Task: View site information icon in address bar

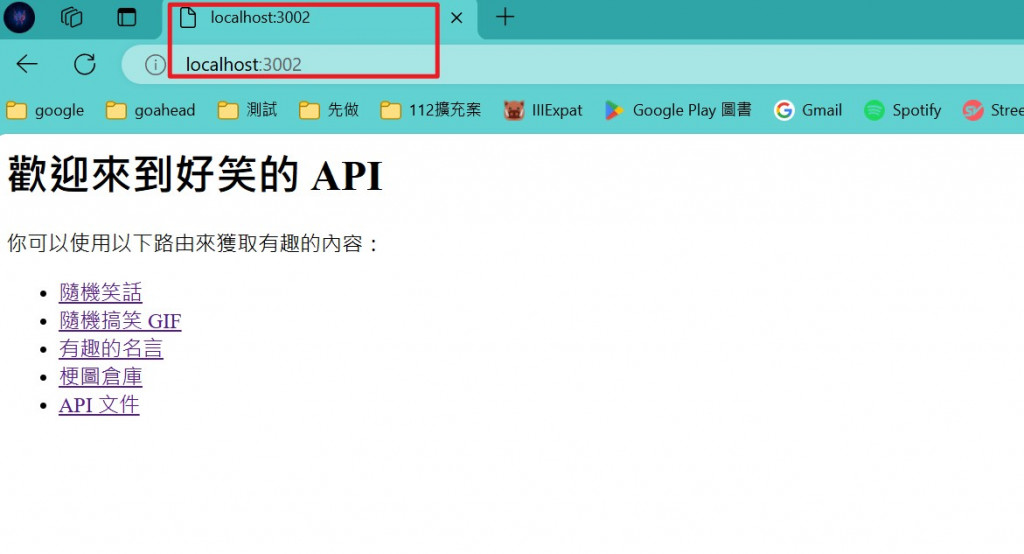Action: pyautogui.click(x=155, y=65)
